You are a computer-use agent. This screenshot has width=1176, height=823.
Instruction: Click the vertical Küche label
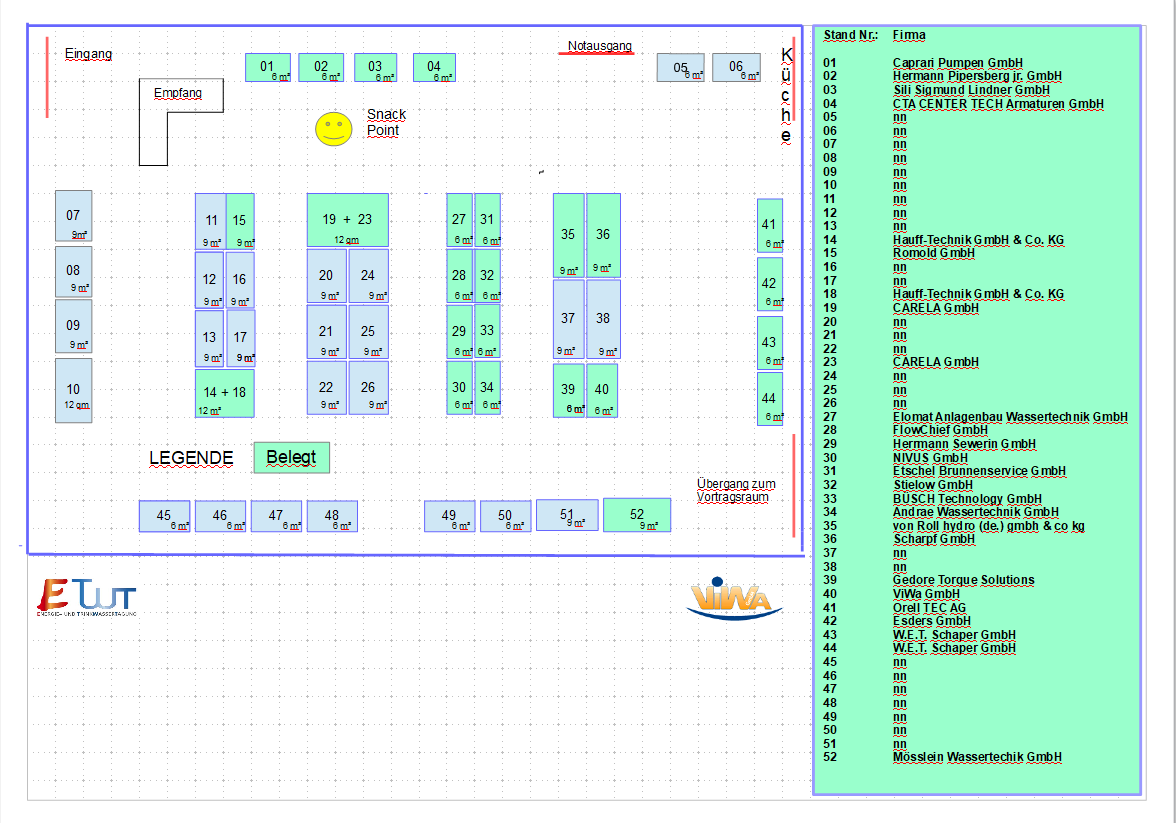tap(786, 95)
